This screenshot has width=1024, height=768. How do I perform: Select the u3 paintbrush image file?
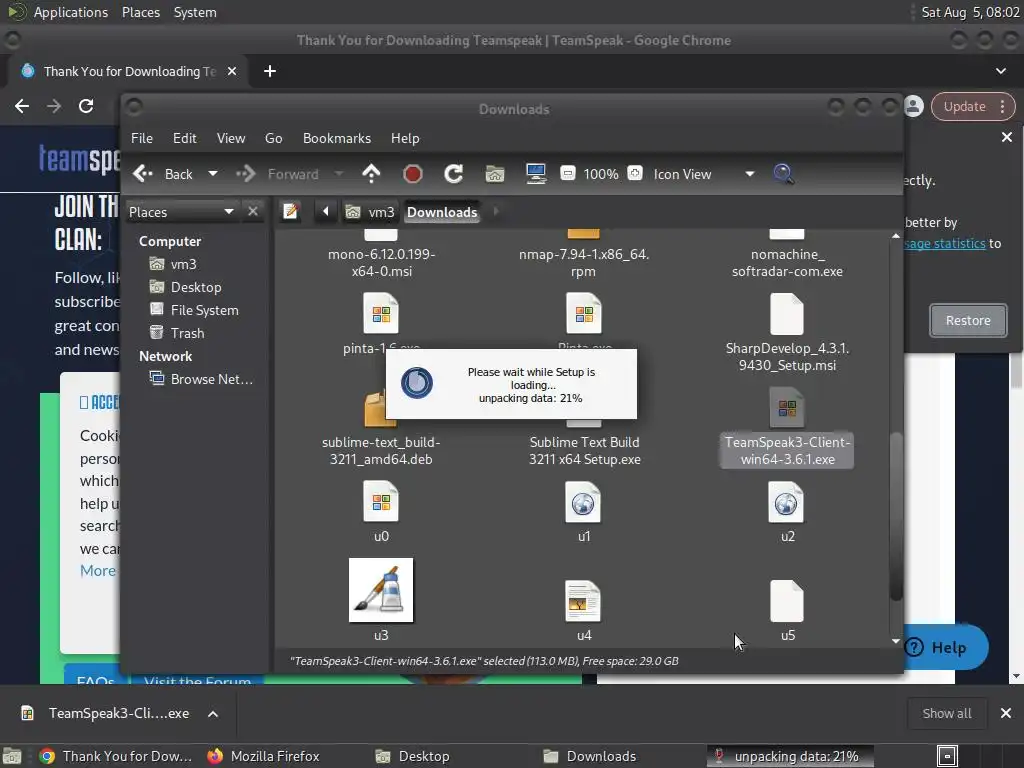click(381, 590)
